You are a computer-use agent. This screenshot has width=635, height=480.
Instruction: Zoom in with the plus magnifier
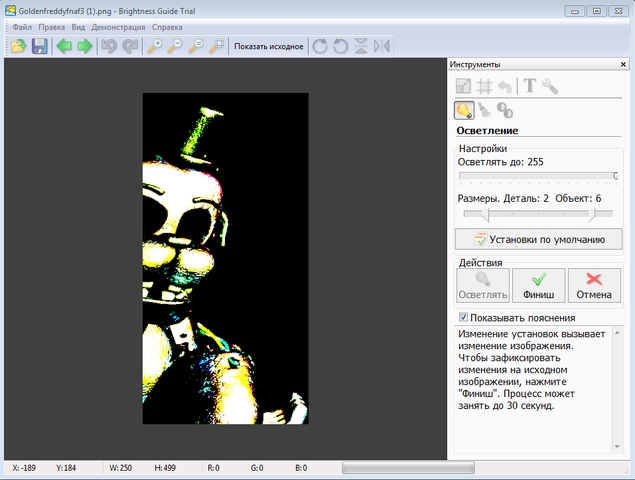(x=154, y=46)
